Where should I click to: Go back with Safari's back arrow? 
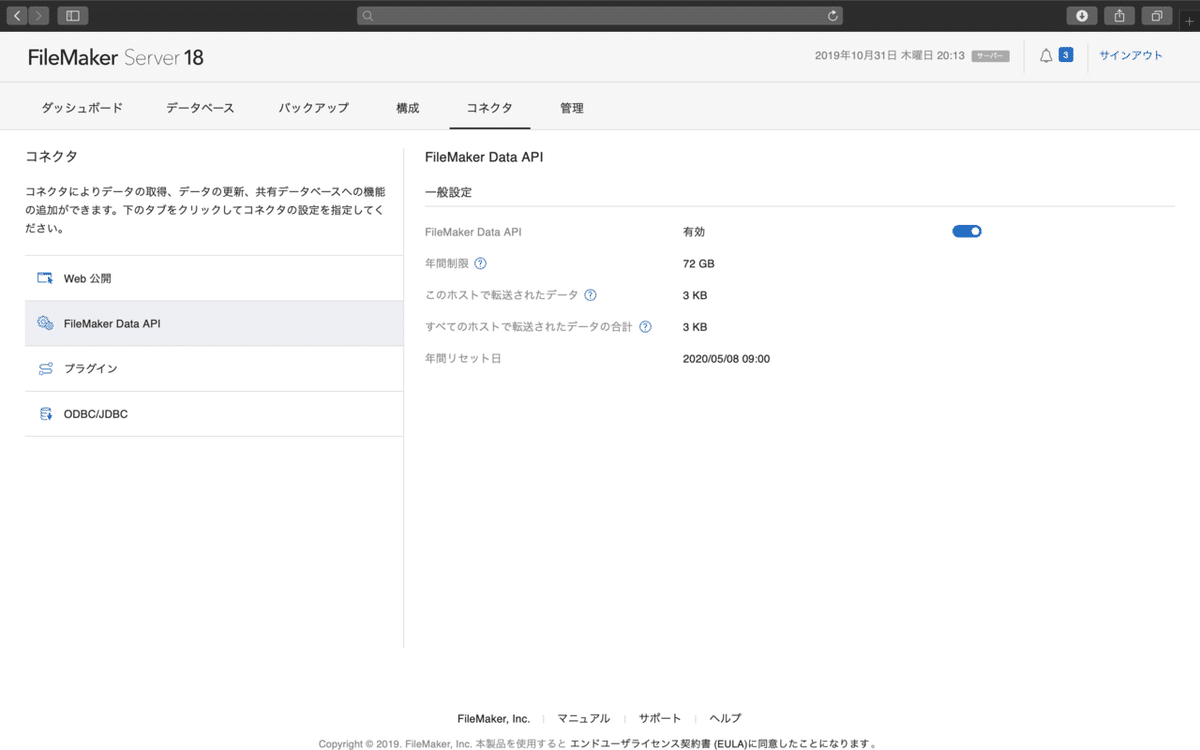(x=17, y=15)
